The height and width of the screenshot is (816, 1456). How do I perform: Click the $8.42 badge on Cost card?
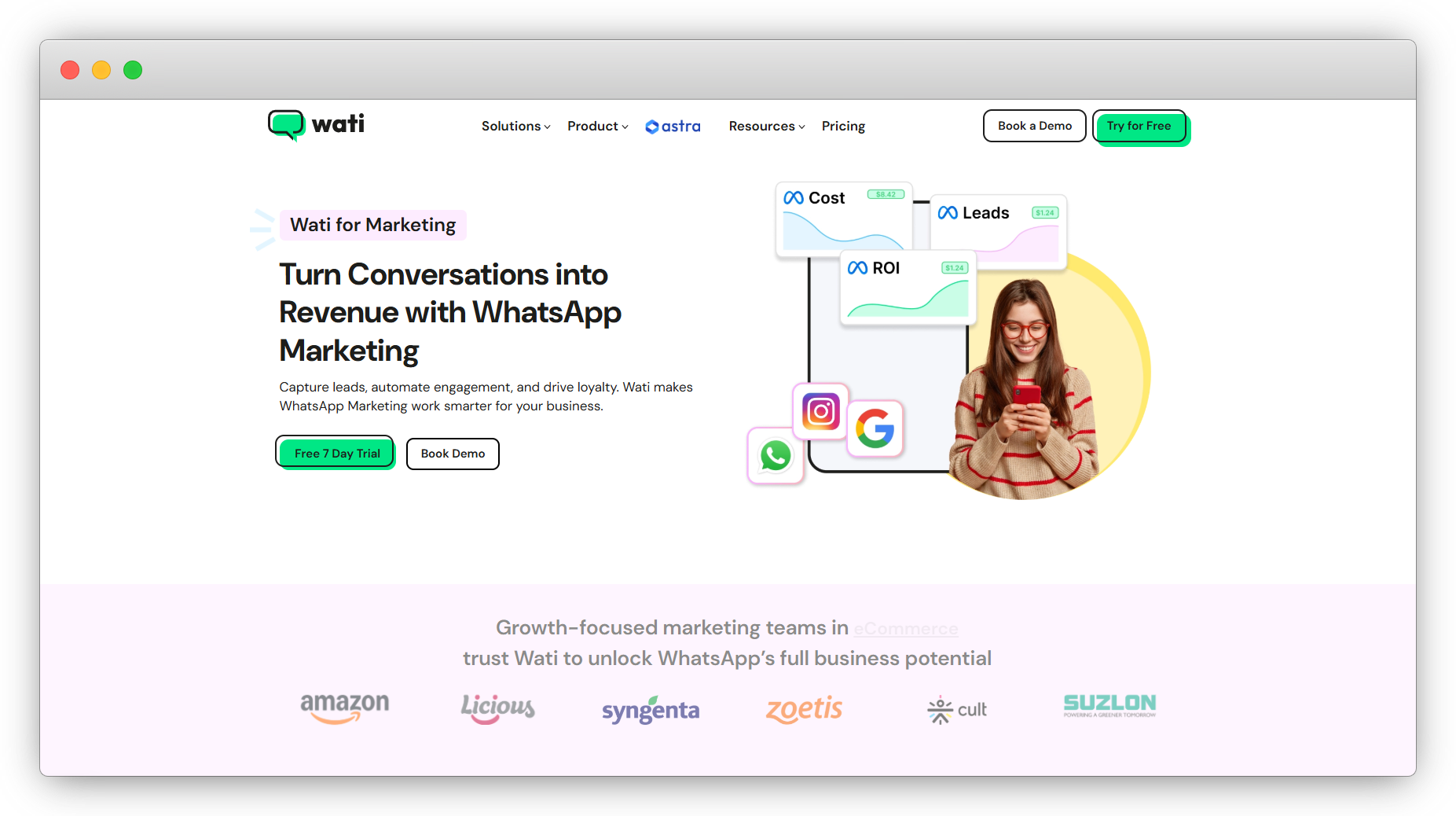point(886,195)
